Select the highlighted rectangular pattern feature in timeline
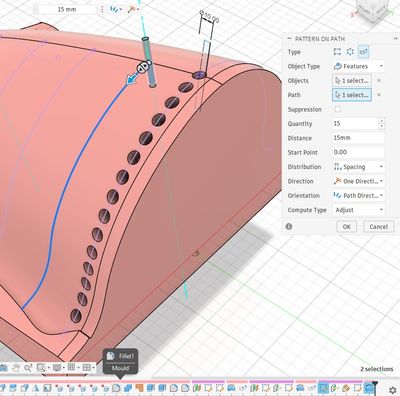400x396 pixels. point(323,388)
